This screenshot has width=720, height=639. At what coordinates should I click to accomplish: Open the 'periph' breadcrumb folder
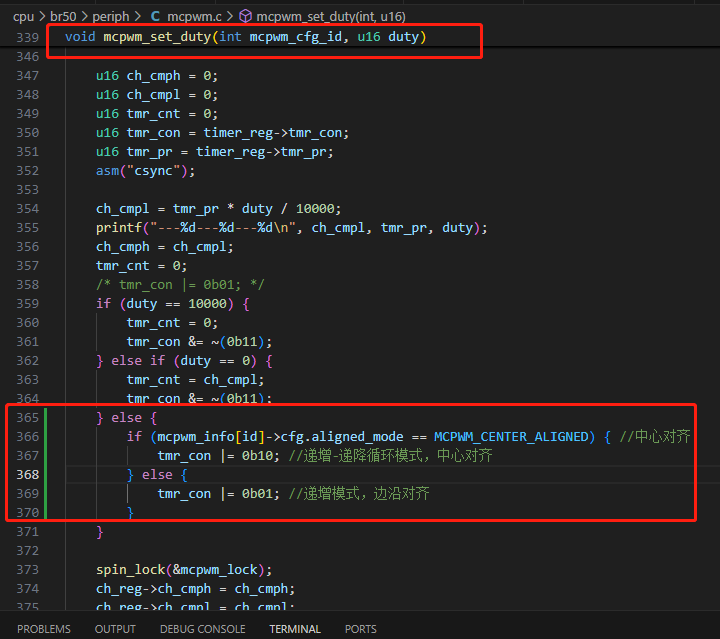tap(111, 17)
